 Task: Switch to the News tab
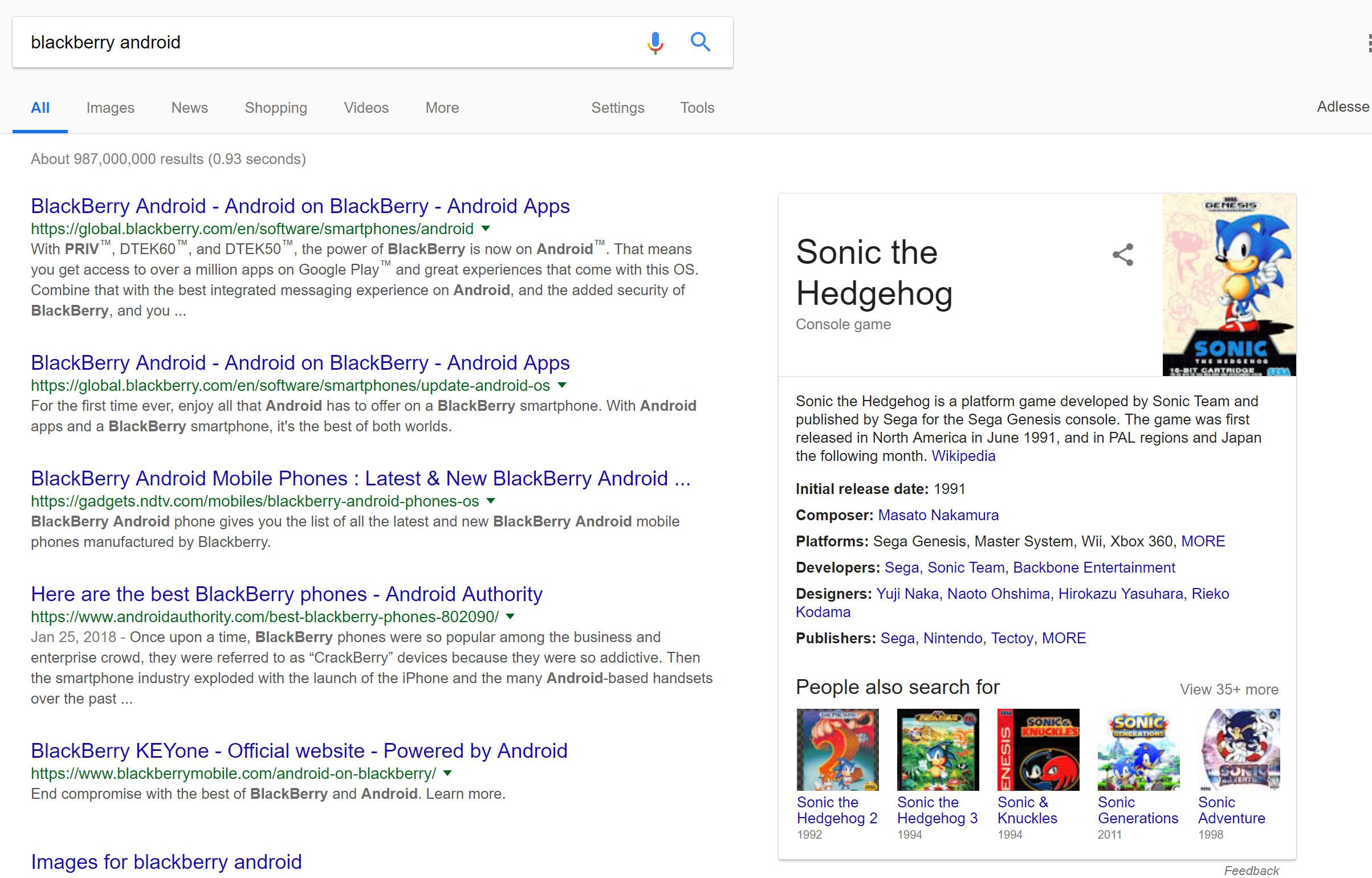point(189,107)
